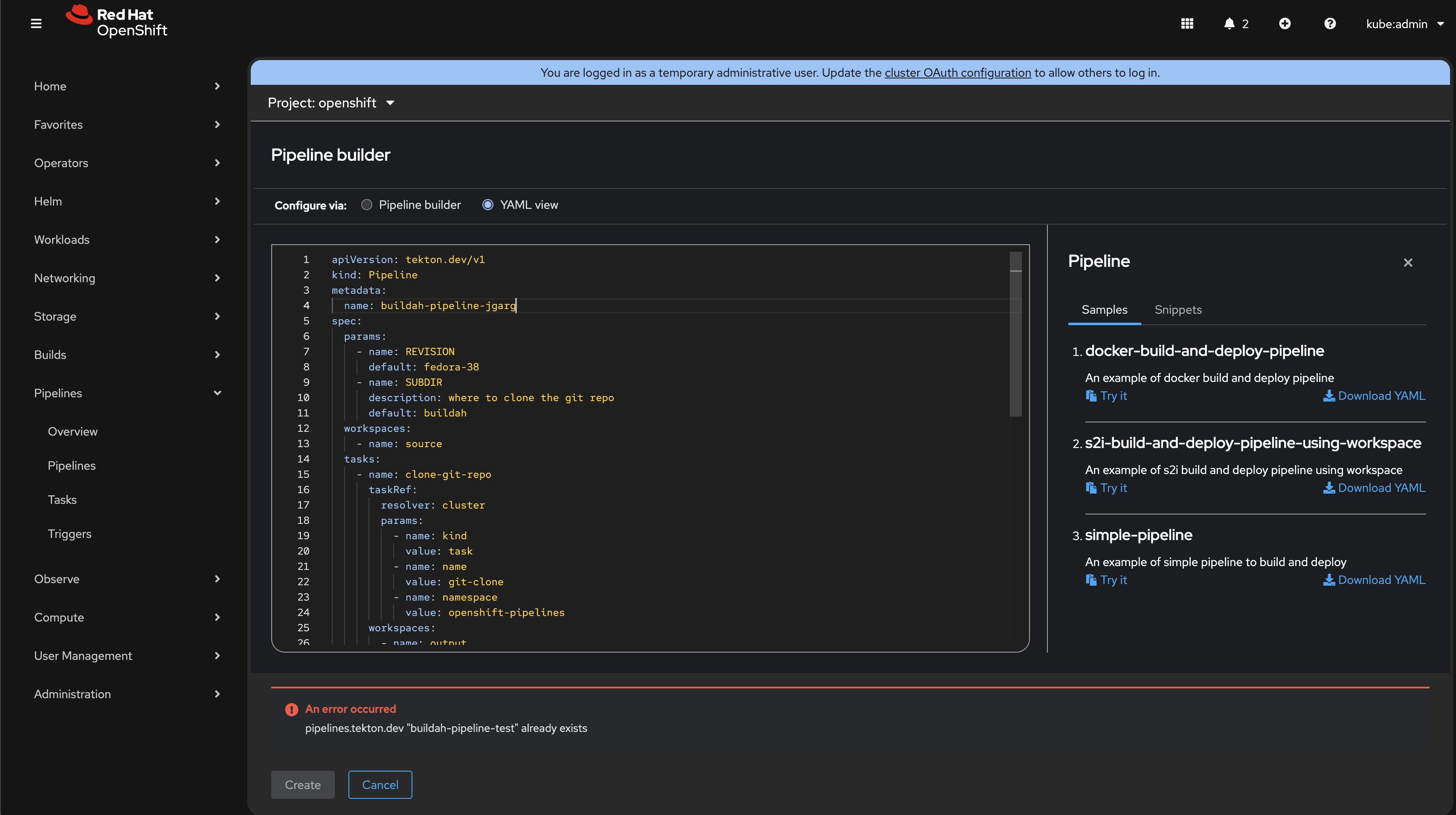
Task: Open the application launcher grid icon
Action: pyautogui.click(x=1186, y=24)
